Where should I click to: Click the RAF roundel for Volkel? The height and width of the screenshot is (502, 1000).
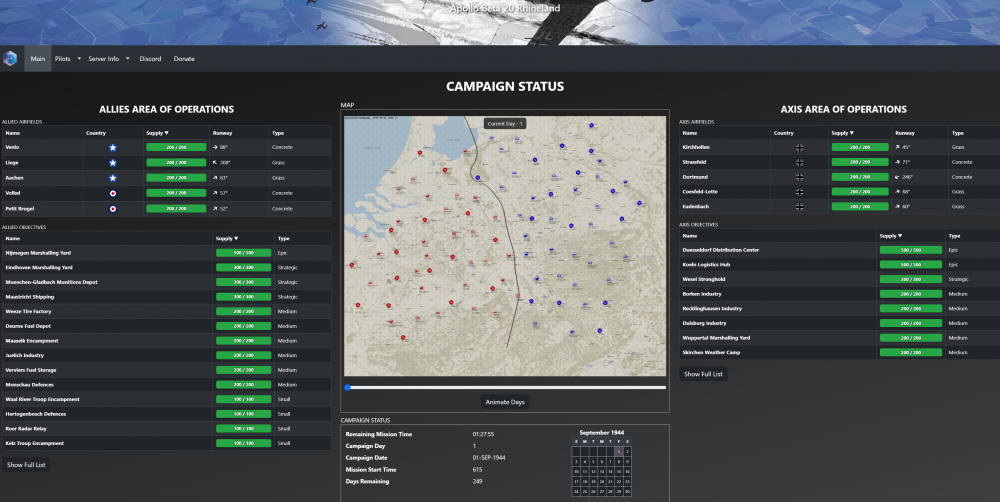click(x=113, y=193)
